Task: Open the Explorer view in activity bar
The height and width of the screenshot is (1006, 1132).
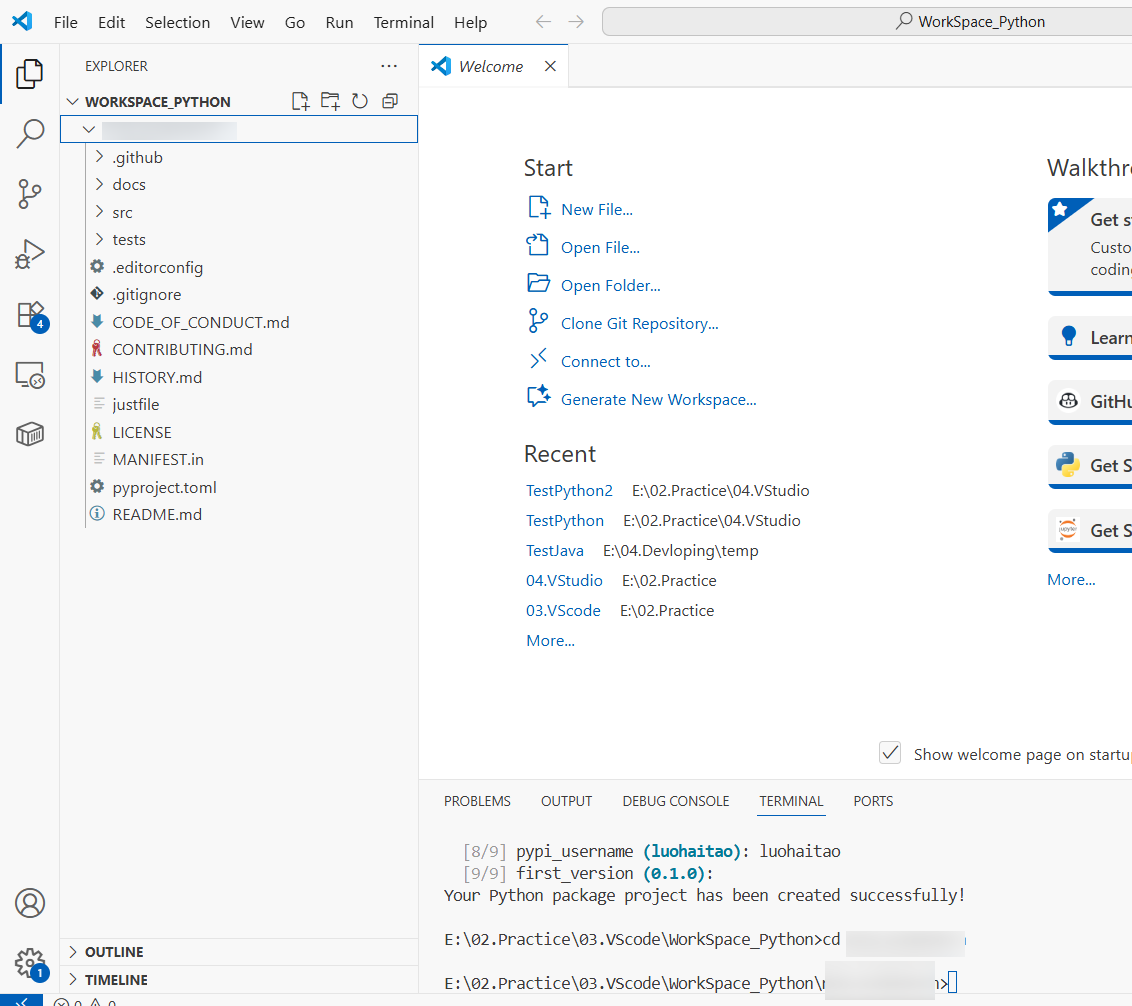Action: tap(30, 74)
